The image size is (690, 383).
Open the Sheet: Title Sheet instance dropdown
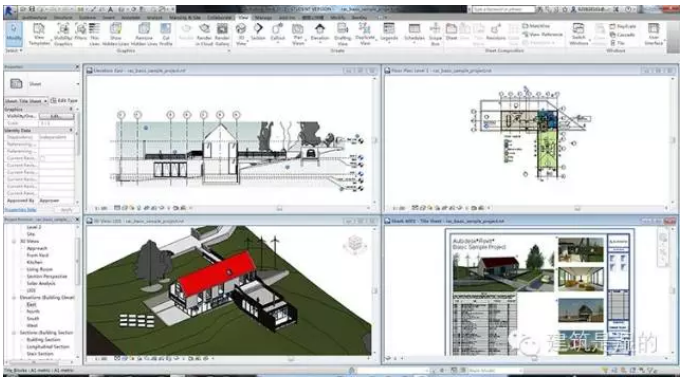click(x=26, y=101)
